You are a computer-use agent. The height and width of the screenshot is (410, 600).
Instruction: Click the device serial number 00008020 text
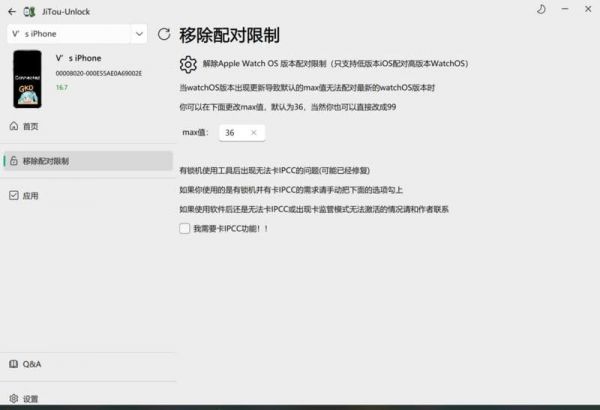(x=99, y=74)
